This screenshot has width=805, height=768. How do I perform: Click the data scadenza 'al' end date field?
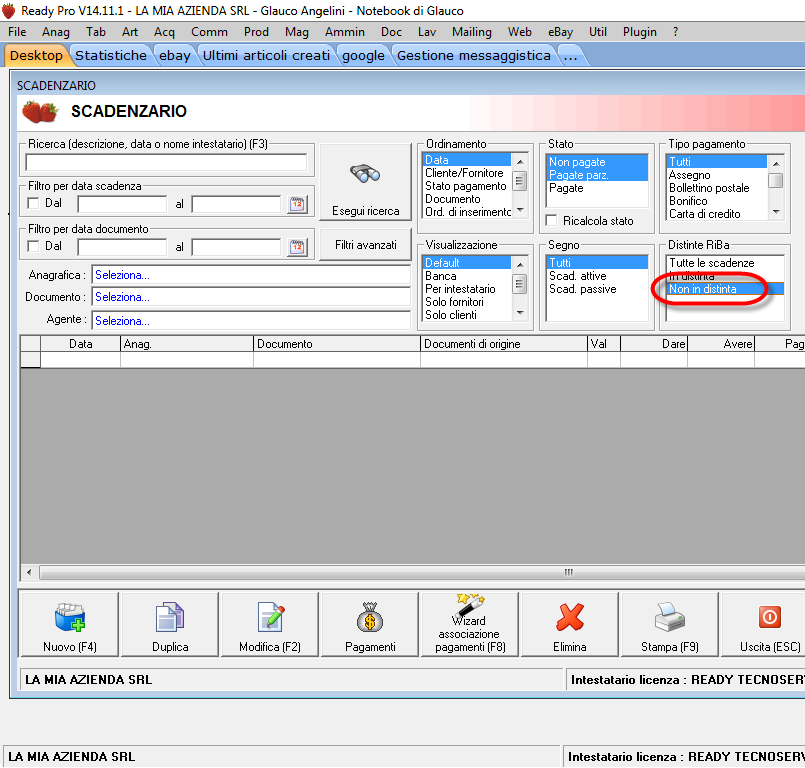(236, 204)
